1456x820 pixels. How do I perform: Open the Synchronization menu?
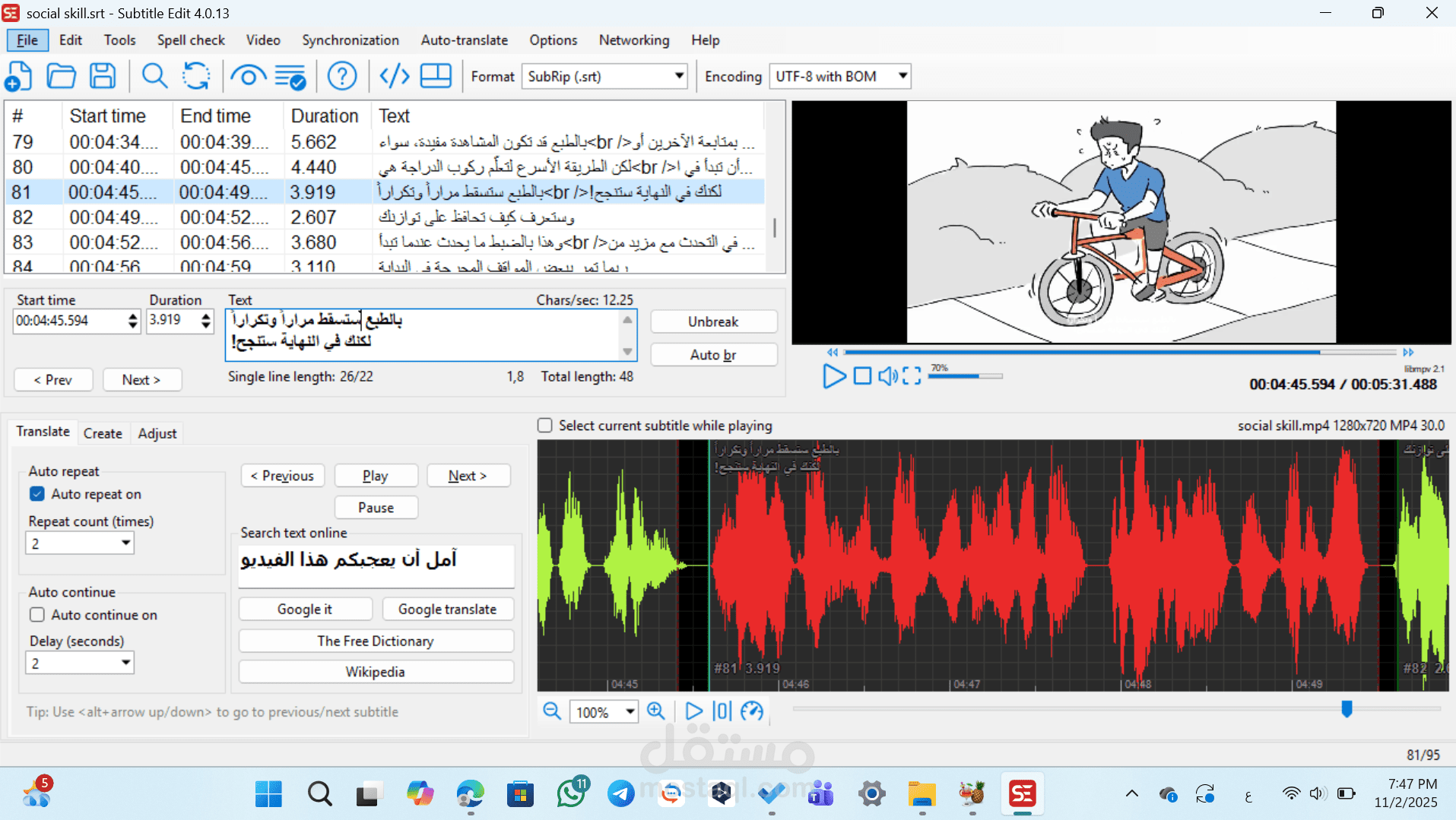[351, 40]
